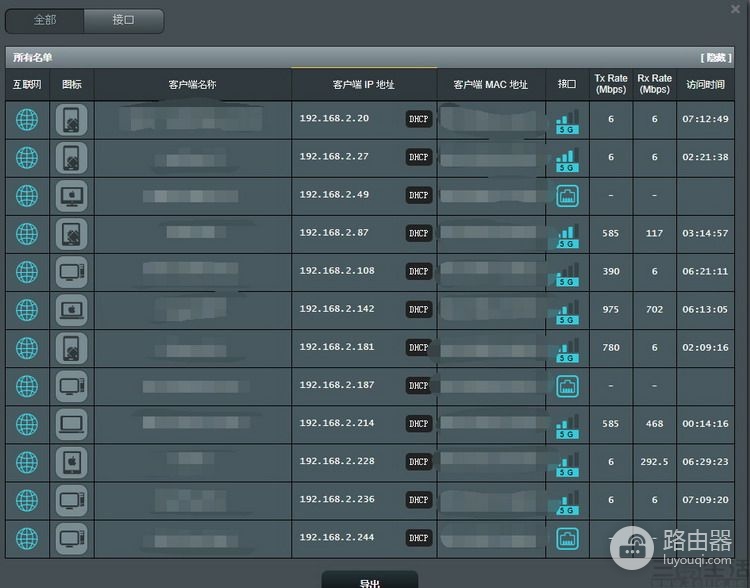The height and width of the screenshot is (588, 750).
Task: Click access time 03:14:57
Action: [706, 233]
